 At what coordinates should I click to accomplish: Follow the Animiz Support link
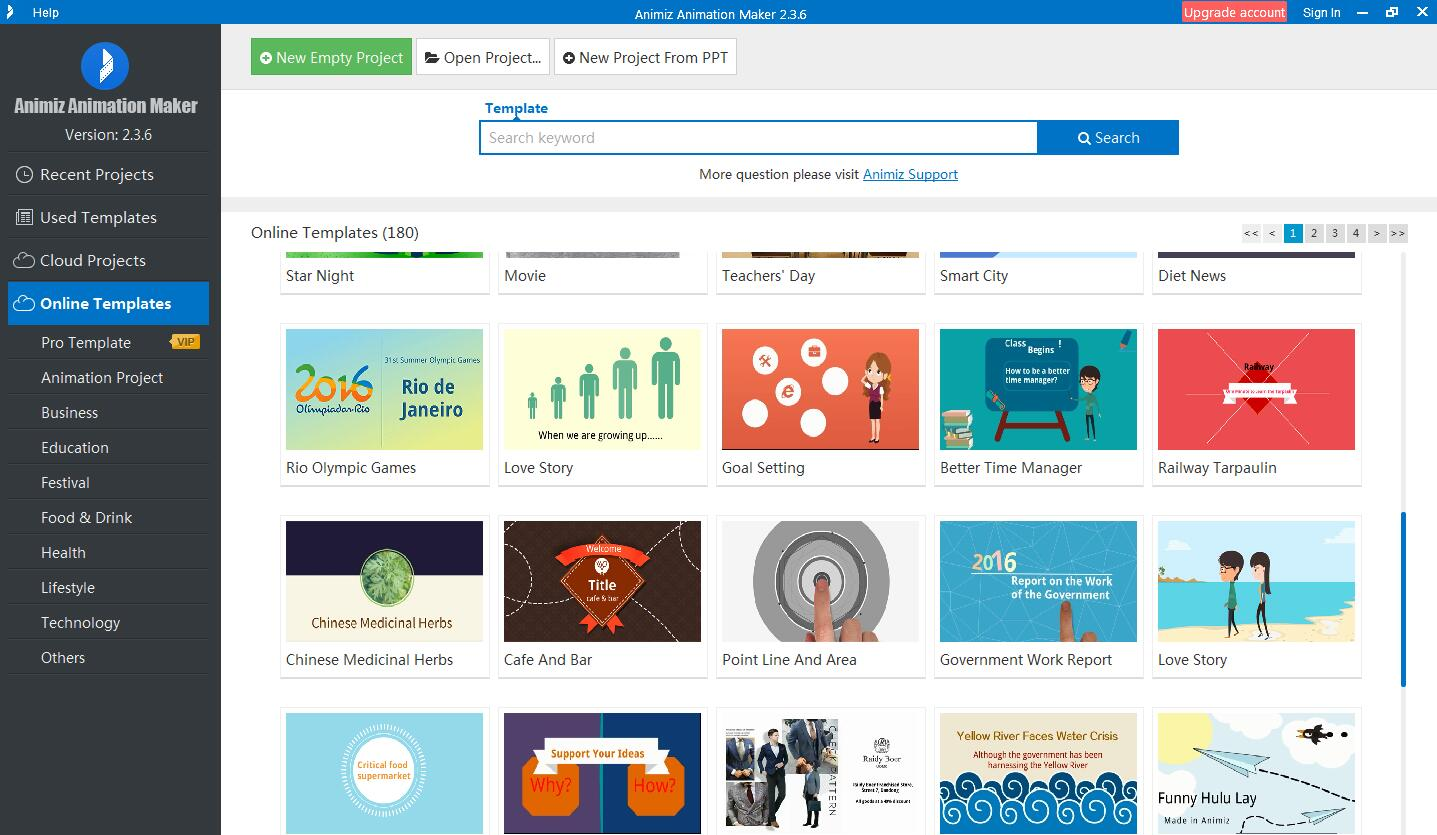pos(910,174)
